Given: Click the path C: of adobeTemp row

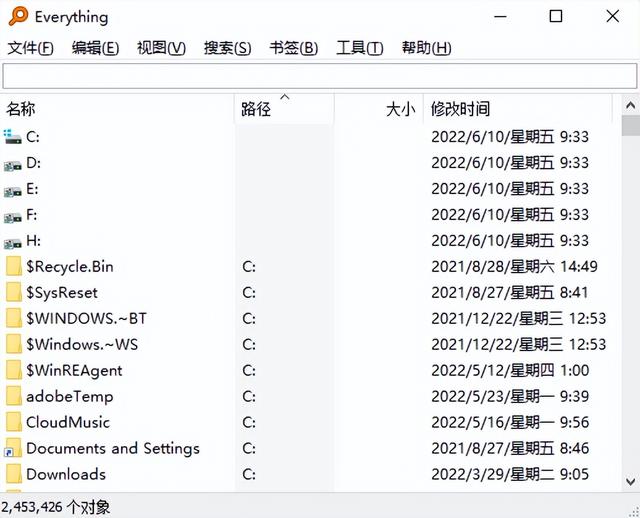Looking at the screenshot, I should 249,396.
